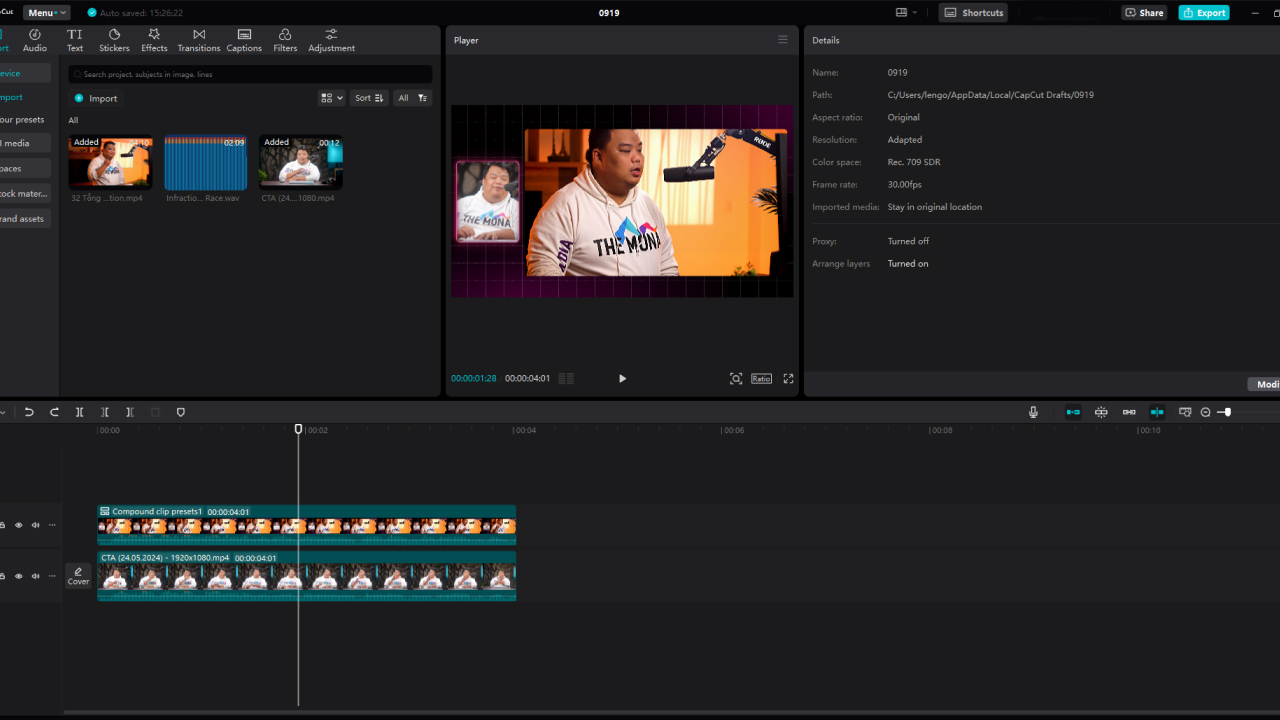Toggle clip linkage

(1129, 412)
